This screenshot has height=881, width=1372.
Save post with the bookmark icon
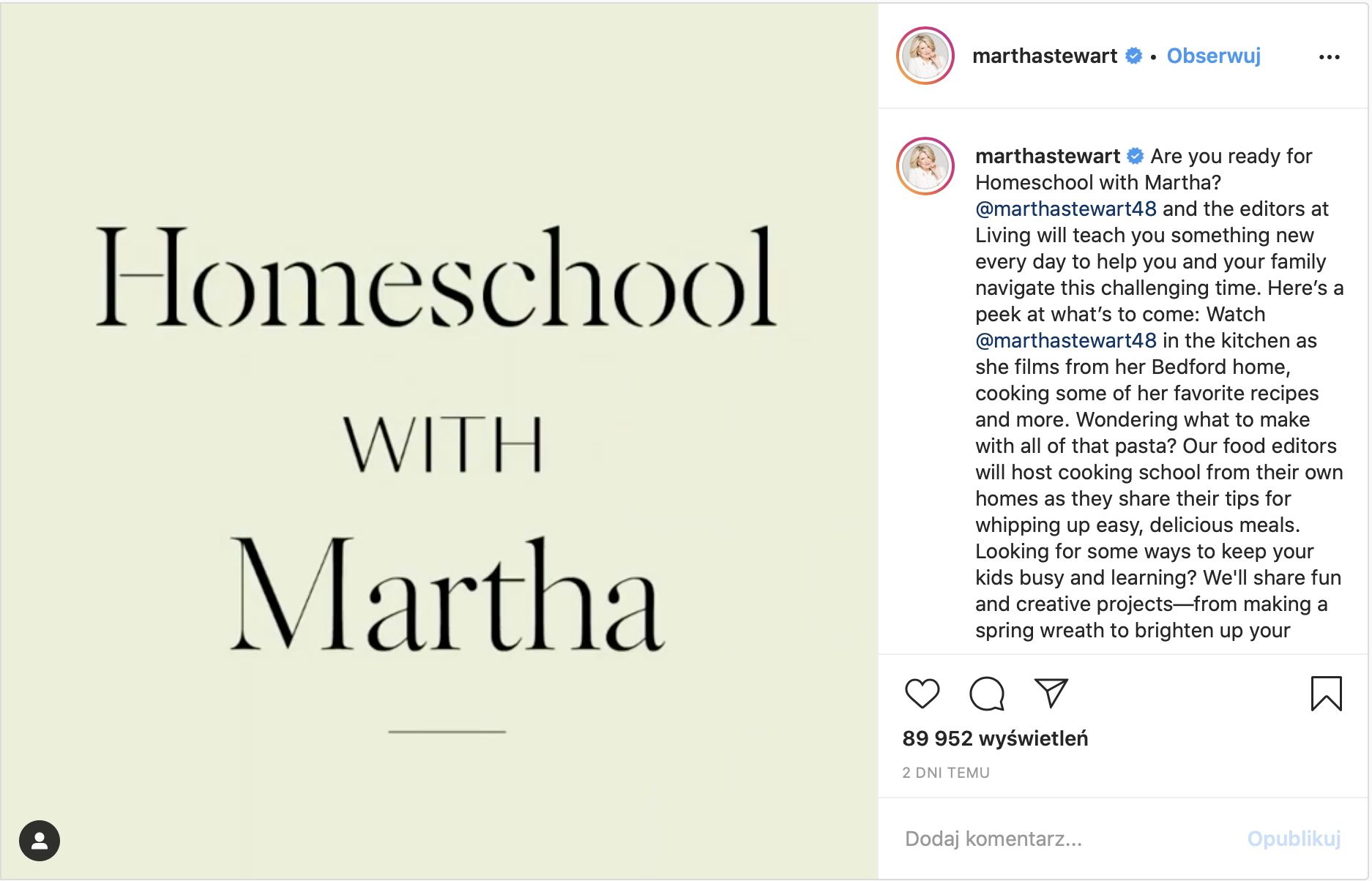point(1326,694)
